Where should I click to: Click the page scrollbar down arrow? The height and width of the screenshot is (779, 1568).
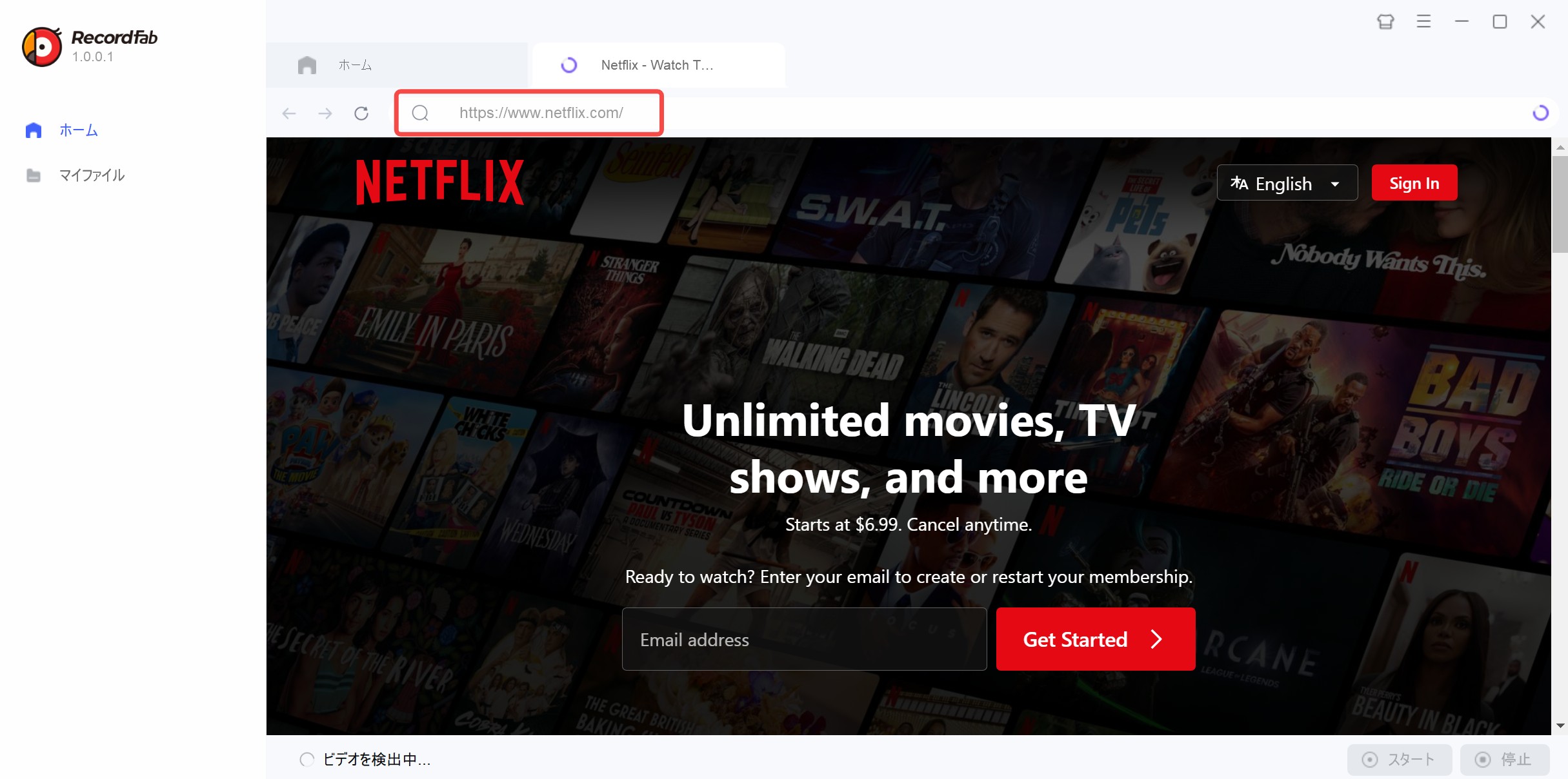click(x=1560, y=725)
